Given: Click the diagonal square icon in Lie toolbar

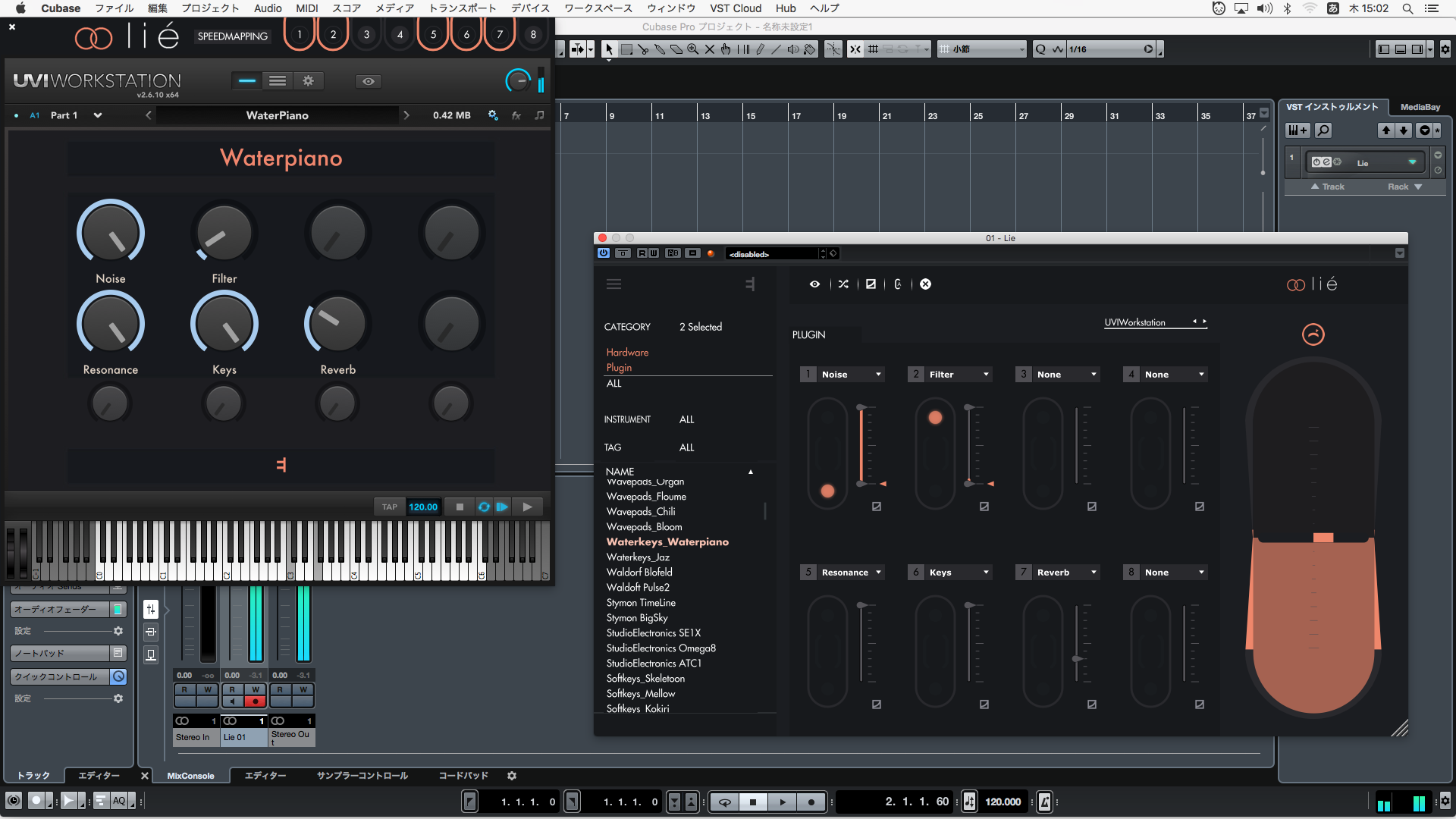Looking at the screenshot, I should [x=871, y=284].
